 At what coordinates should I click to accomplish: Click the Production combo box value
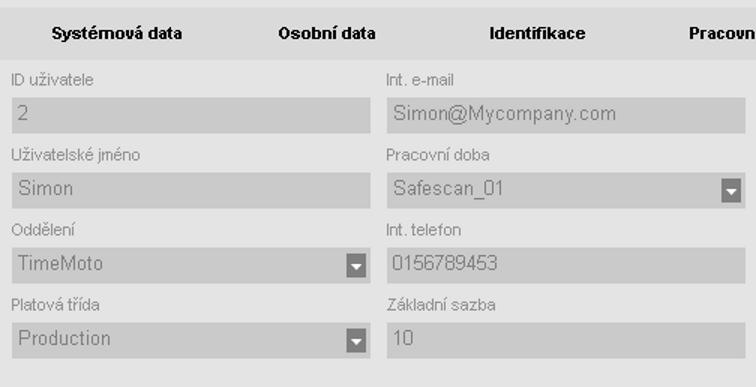click(x=64, y=338)
